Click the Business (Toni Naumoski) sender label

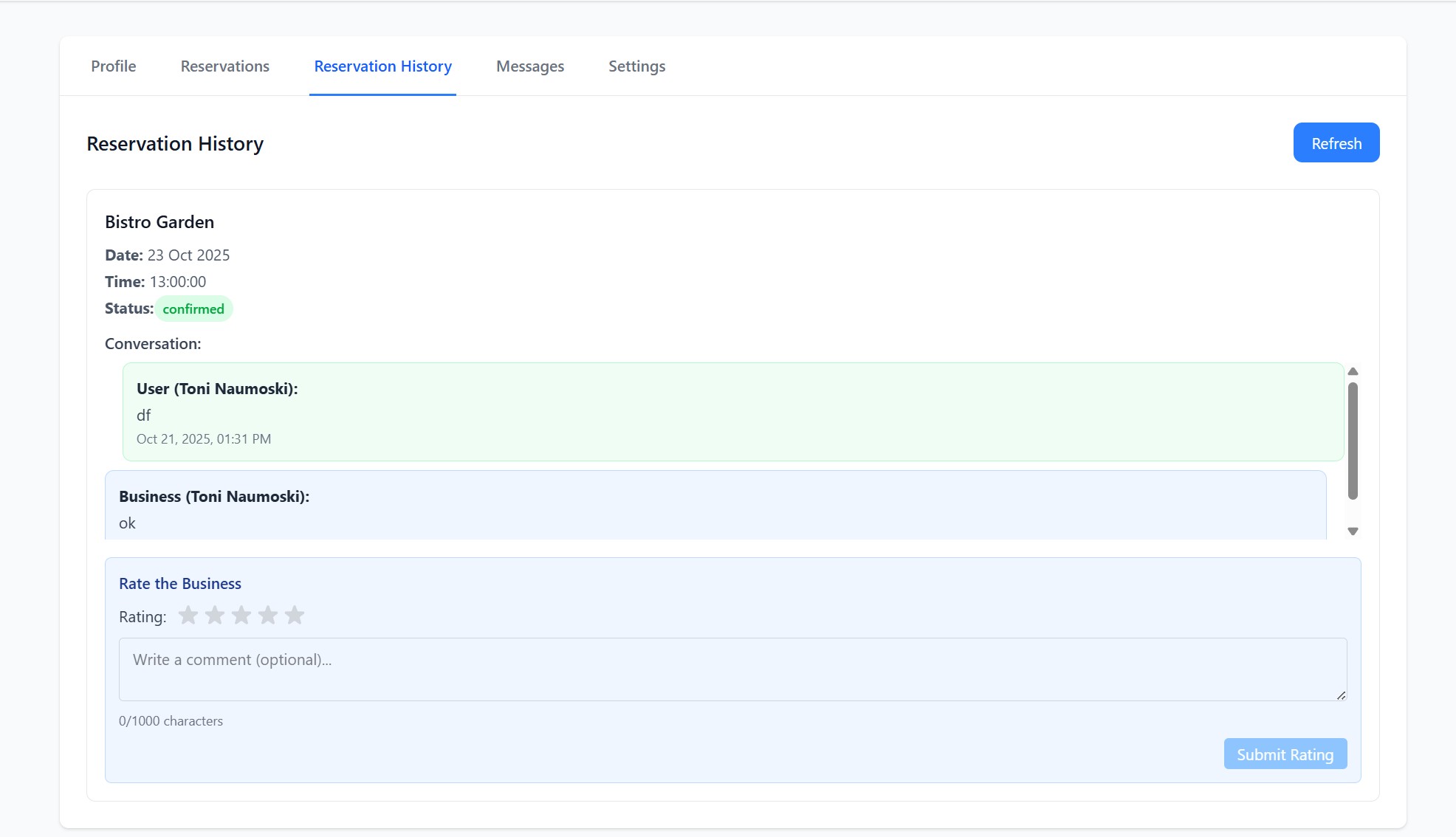click(x=214, y=497)
